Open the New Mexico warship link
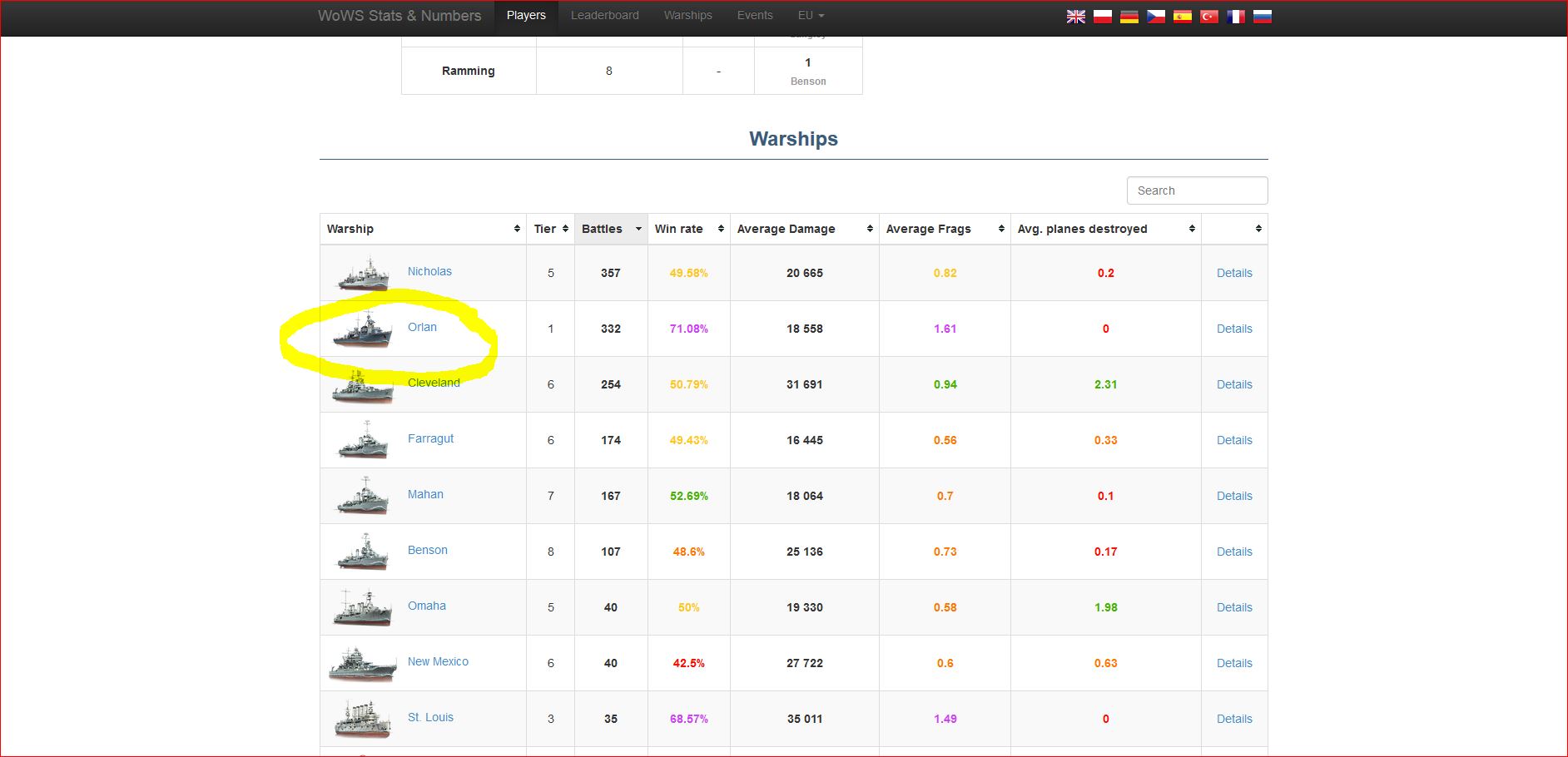Image resolution: width=1568 pixels, height=757 pixels. click(438, 661)
